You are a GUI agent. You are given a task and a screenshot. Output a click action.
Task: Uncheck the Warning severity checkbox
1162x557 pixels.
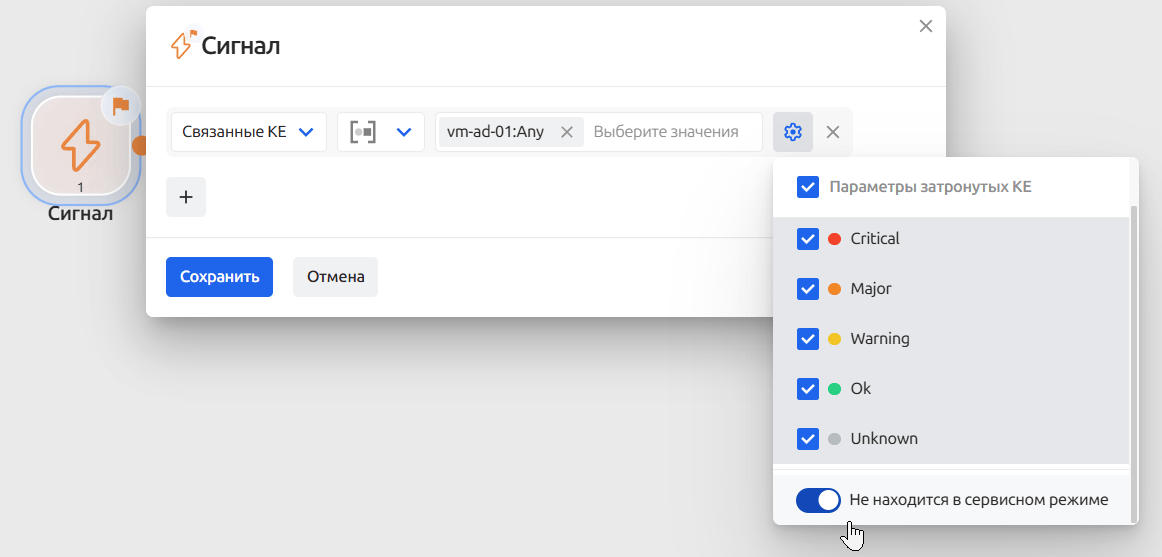point(808,339)
